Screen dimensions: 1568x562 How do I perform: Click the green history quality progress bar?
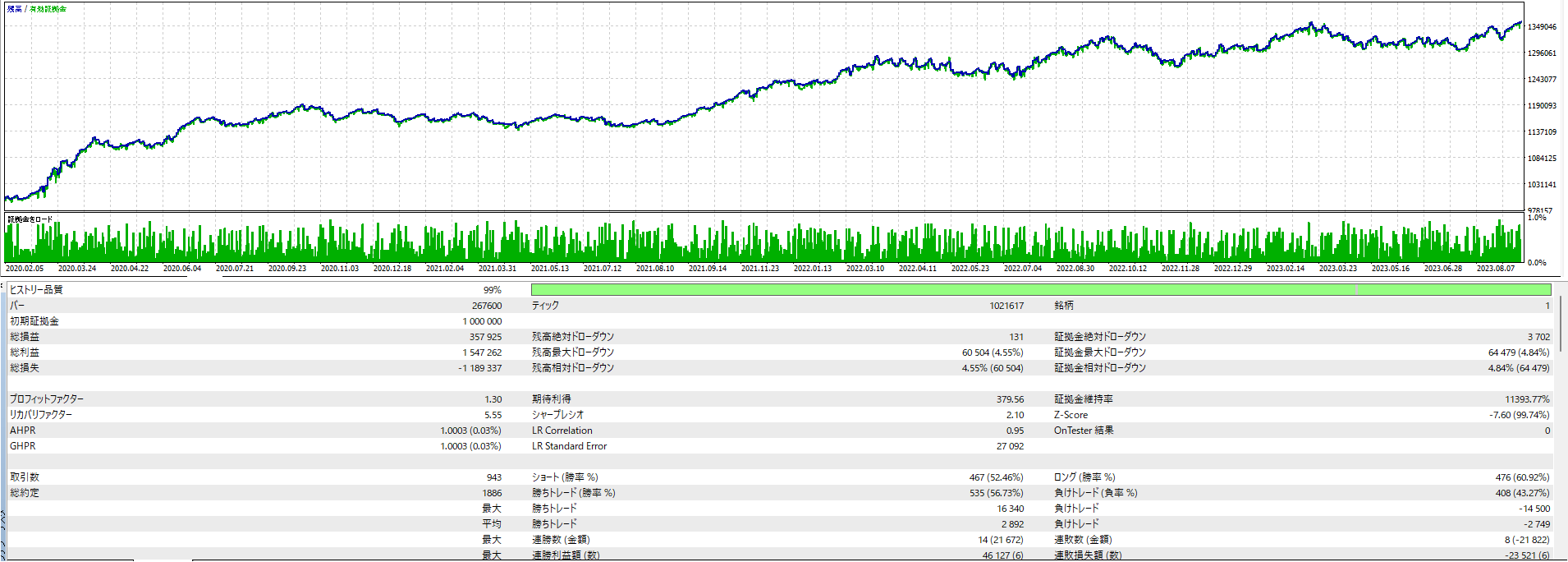[1041, 289]
